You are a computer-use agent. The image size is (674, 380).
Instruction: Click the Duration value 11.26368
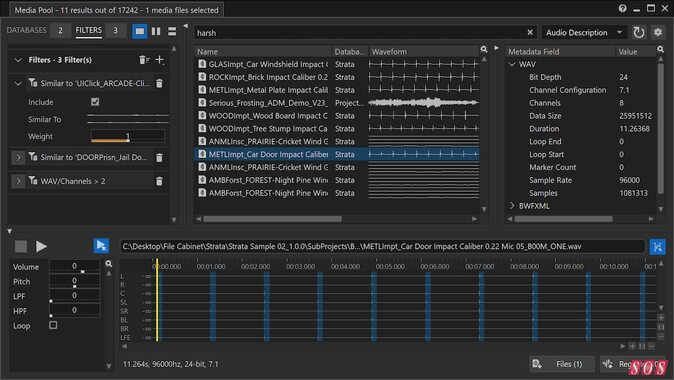click(634, 129)
